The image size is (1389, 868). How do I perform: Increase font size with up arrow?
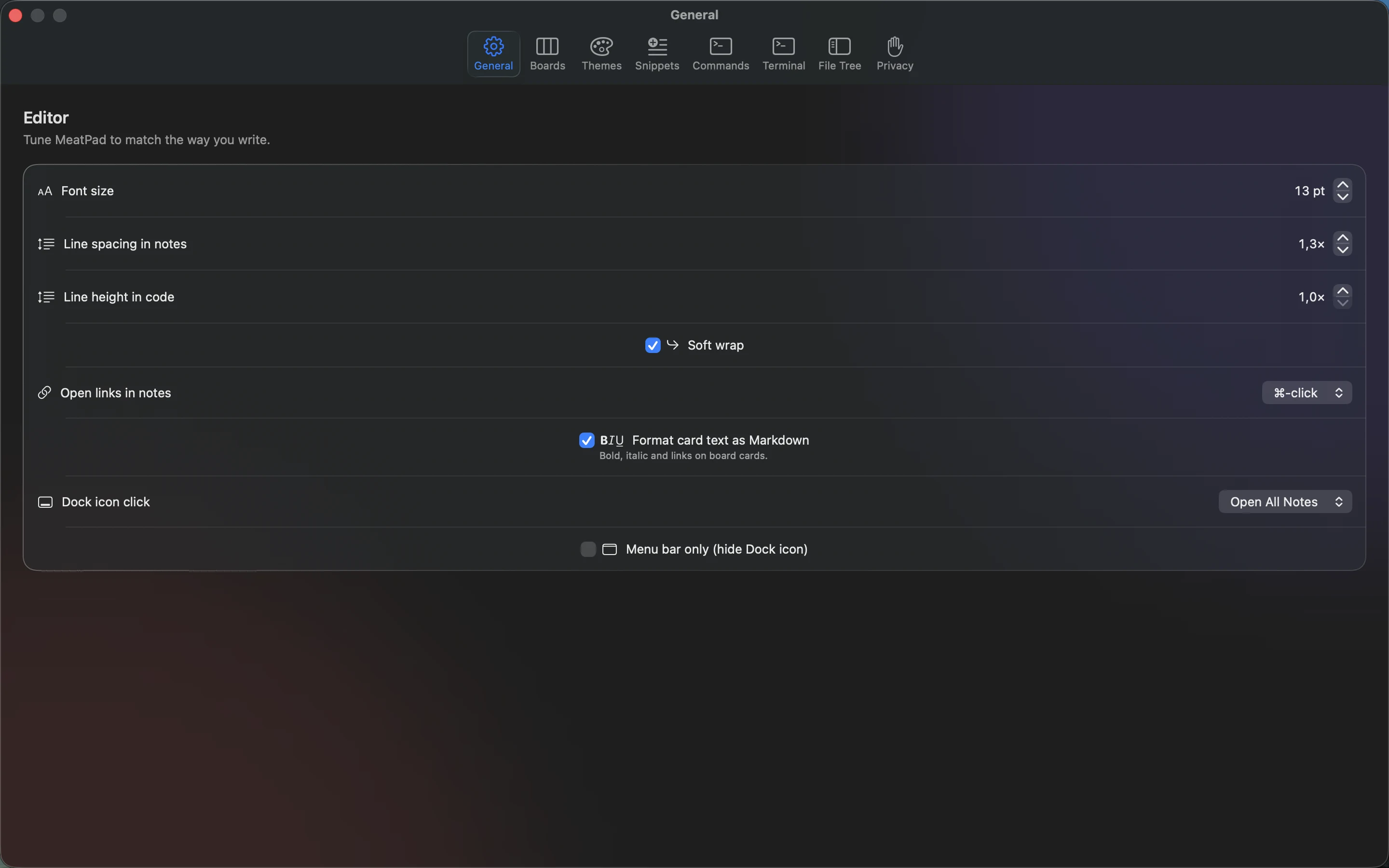click(x=1342, y=185)
